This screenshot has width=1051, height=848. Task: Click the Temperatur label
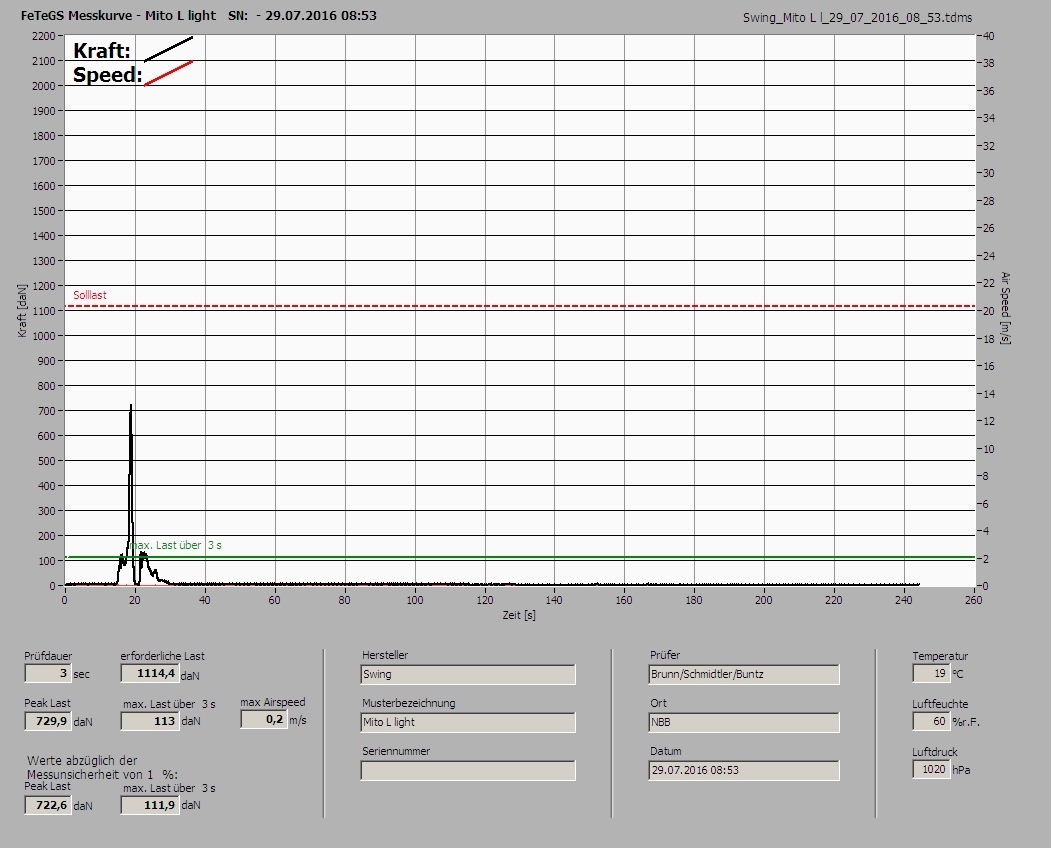pyautogui.click(x=940, y=656)
